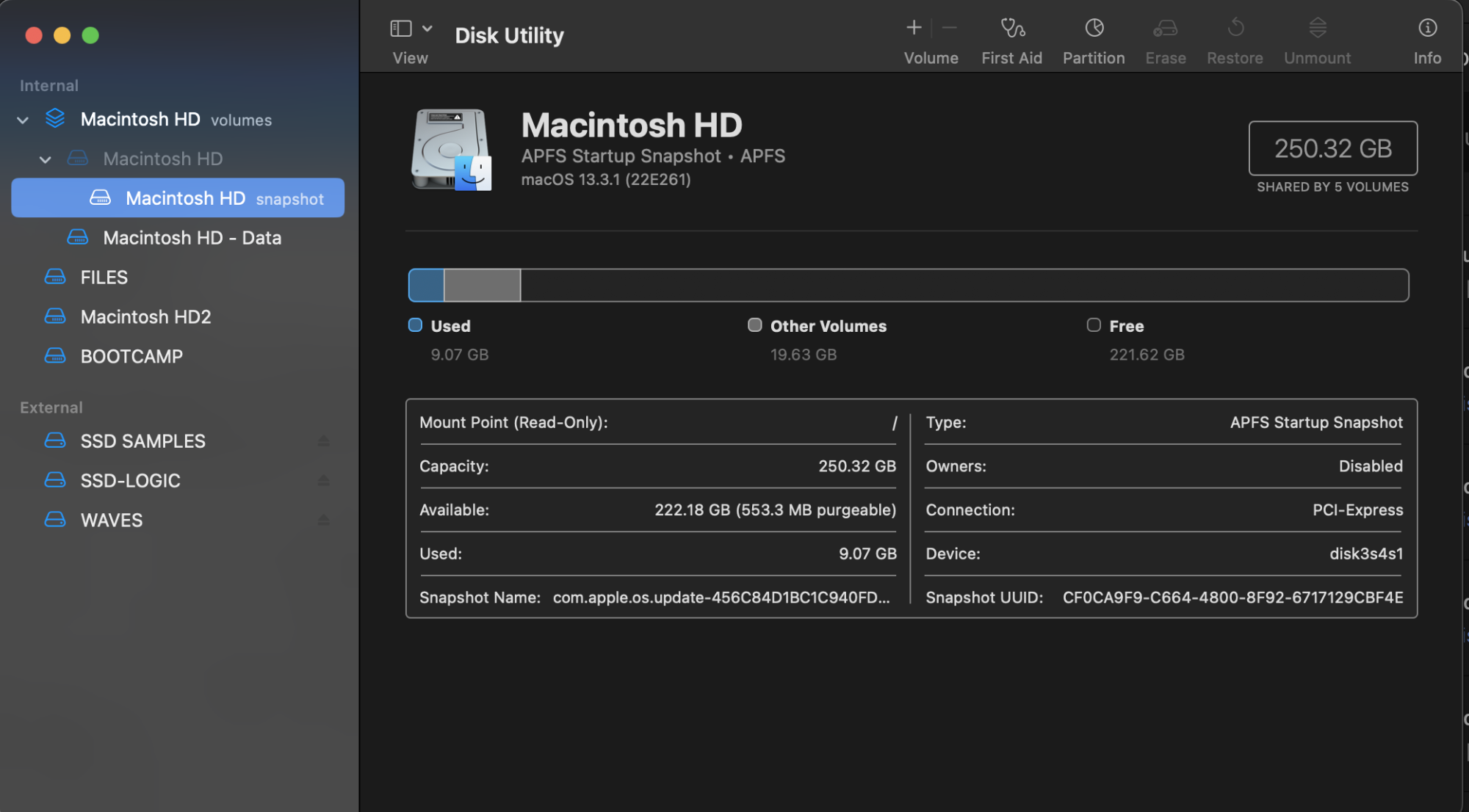Image resolution: width=1469 pixels, height=812 pixels.
Task: Select the FILES volume
Action: click(x=104, y=278)
